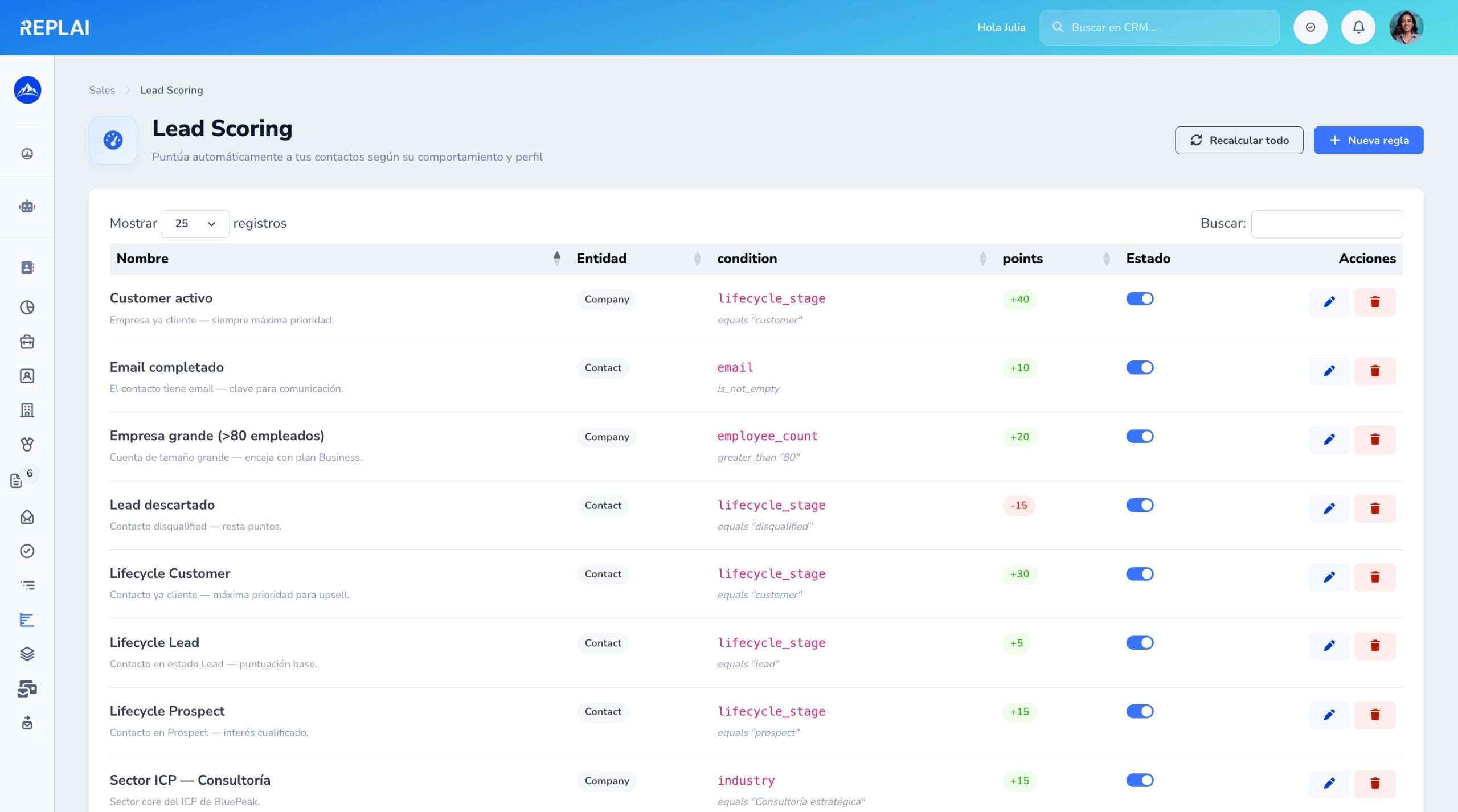
Task: Sort table by Entidad column
Action: coord(639,259)
